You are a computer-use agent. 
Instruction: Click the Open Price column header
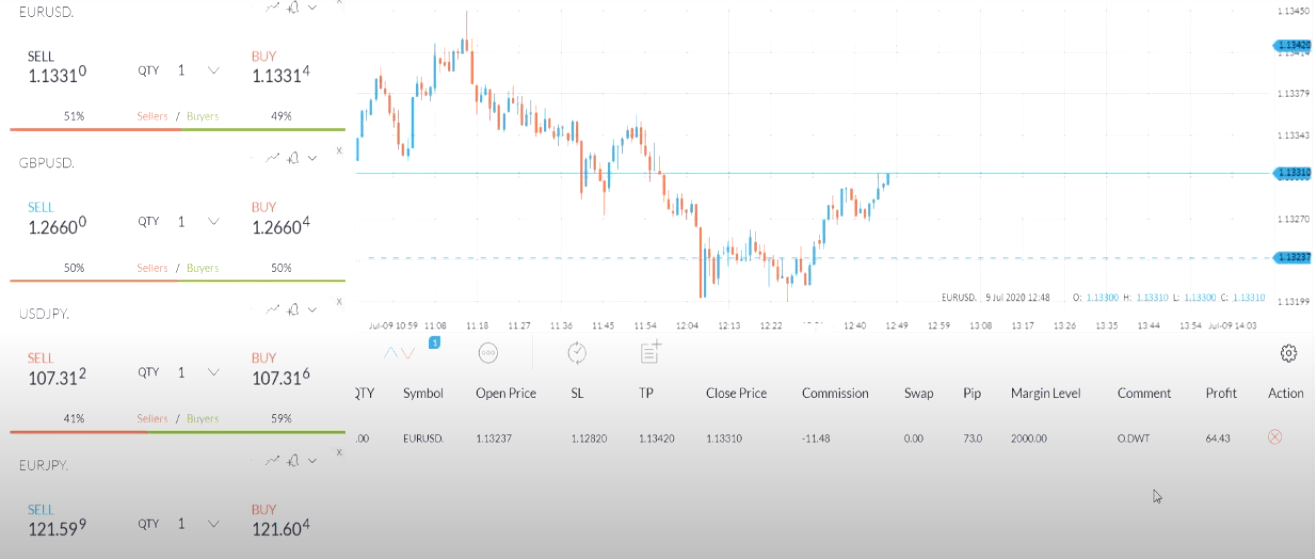pos(506,393)
